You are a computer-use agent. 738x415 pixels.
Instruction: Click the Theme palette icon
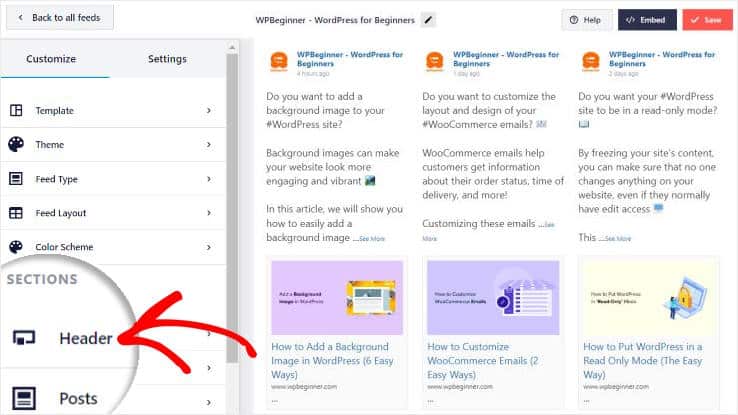pos(16,144)
